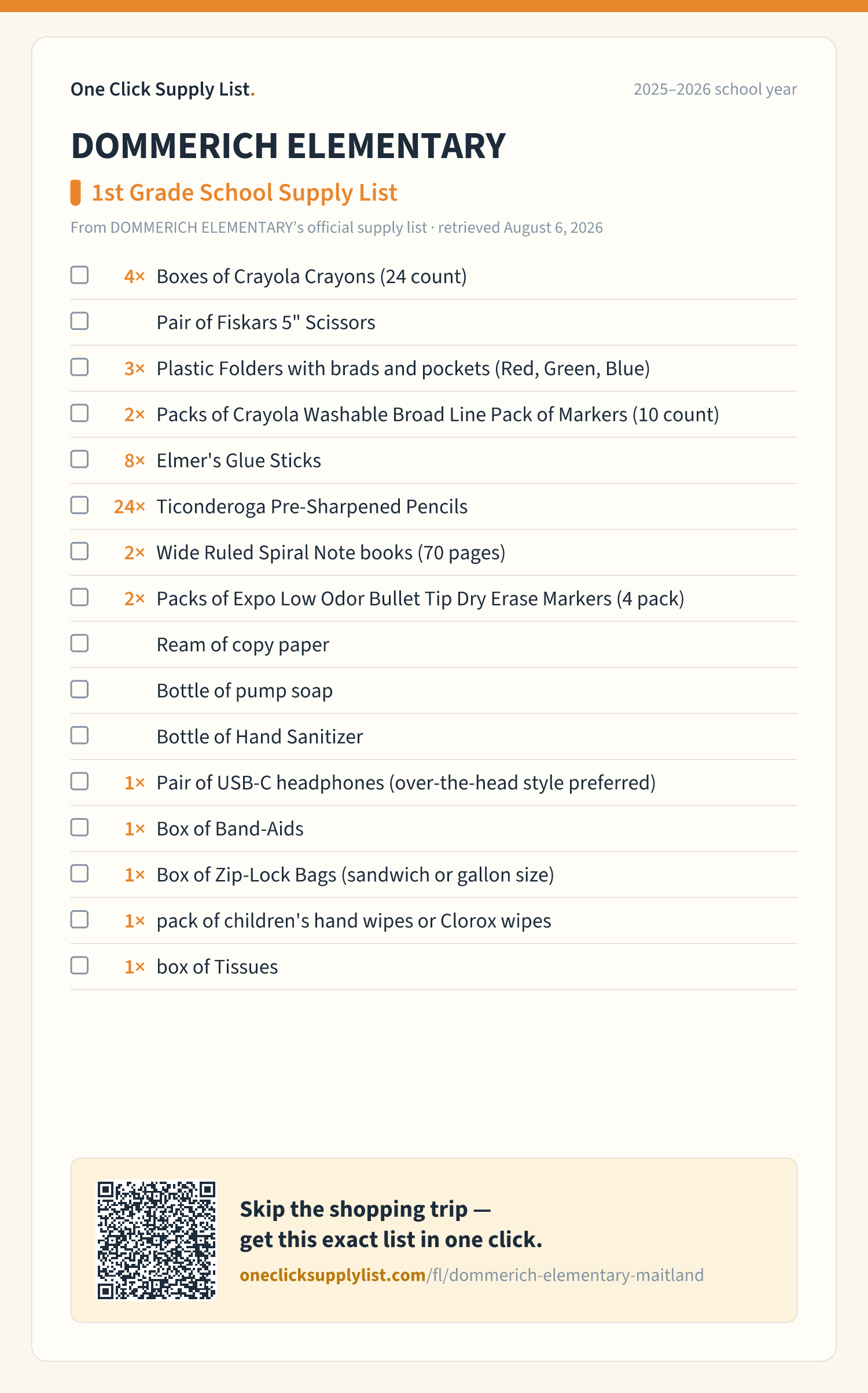Toggle the Elmer's Glue Sticks checkbox
The width and height of the screenshot is (868, 1393).
coord(79,459)
